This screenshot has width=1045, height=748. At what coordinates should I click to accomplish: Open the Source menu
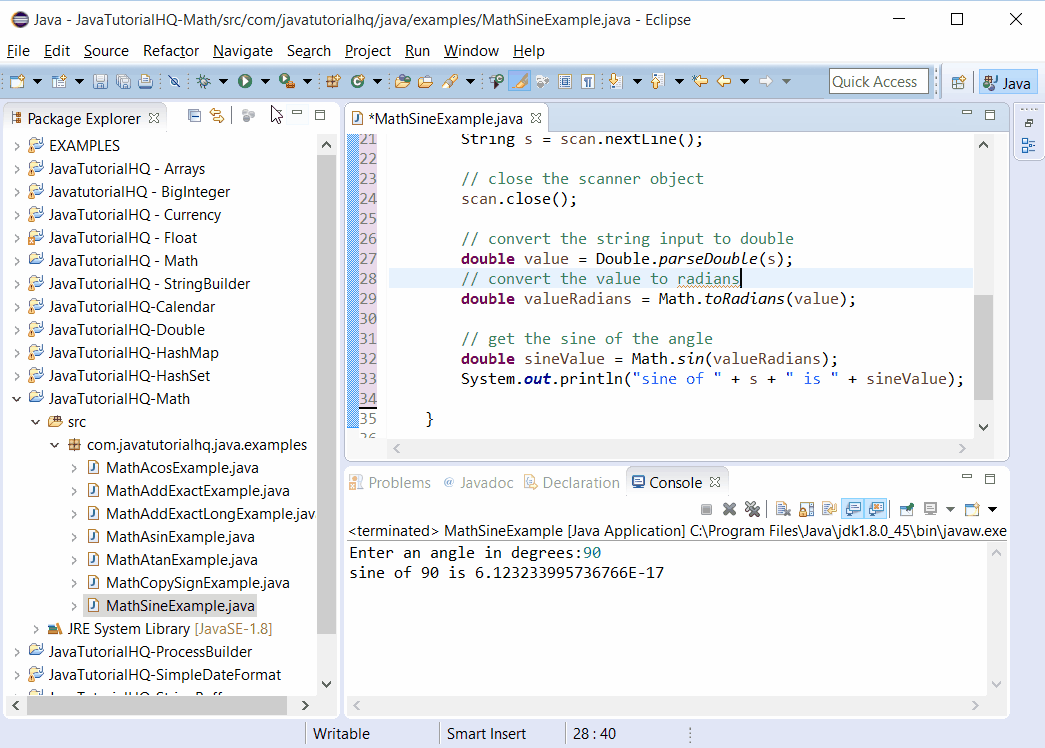click(105, 51)
